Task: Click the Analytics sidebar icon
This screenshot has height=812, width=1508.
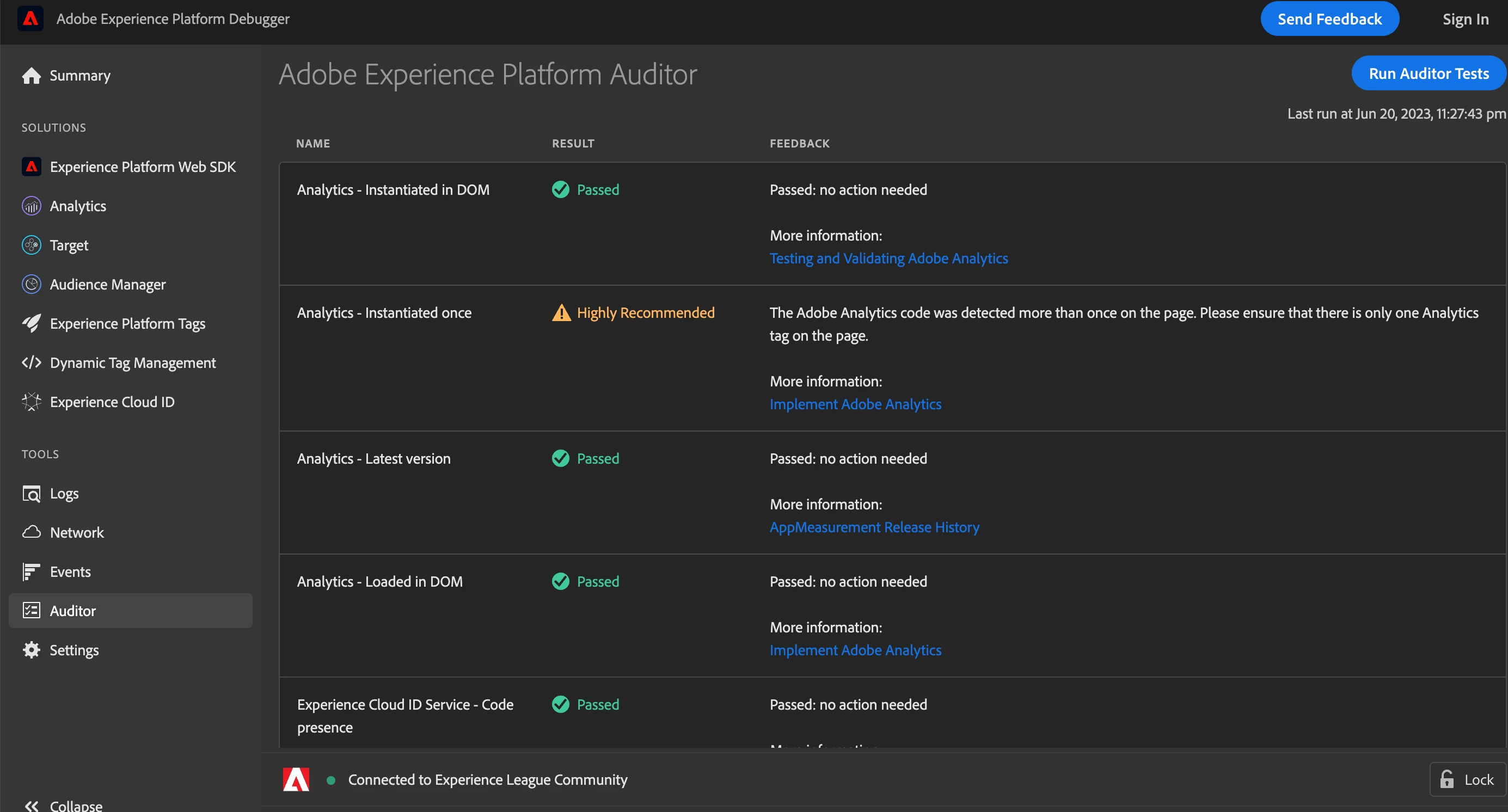Action: (x=31, y=206)
